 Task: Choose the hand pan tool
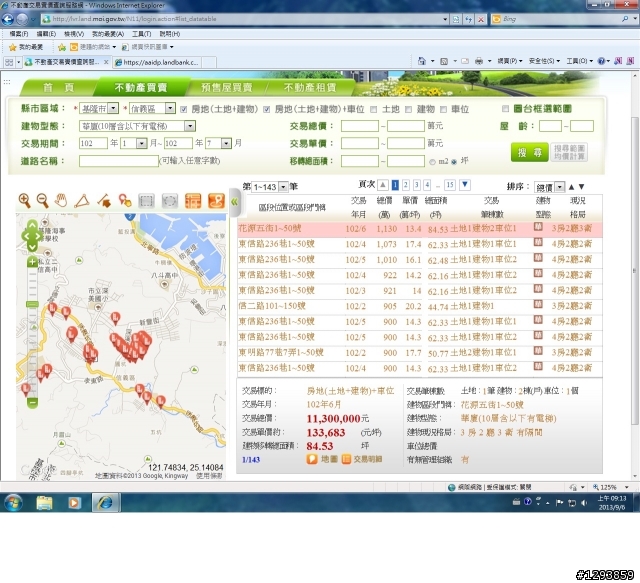(x=61, y=201)
